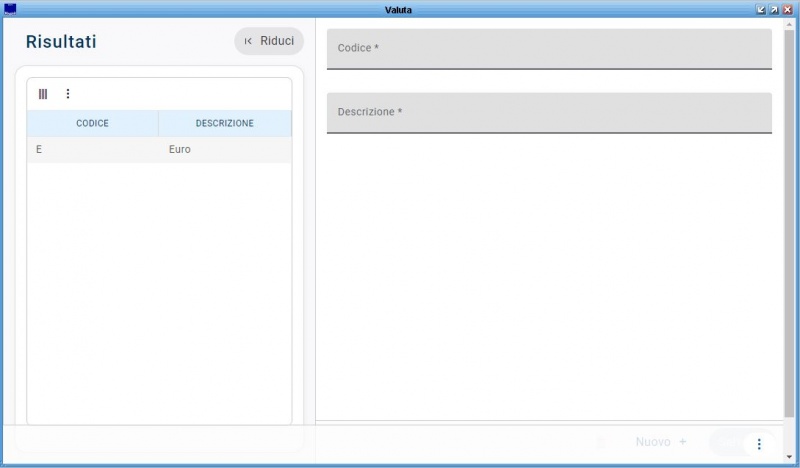The height and width of the screenshot is (468, 800).
Task: Sort results by the CODICE column header
Action: coord(92,123)
